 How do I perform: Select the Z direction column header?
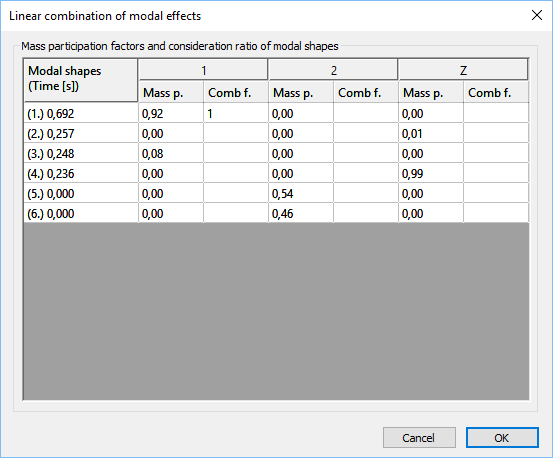[463, 70]
